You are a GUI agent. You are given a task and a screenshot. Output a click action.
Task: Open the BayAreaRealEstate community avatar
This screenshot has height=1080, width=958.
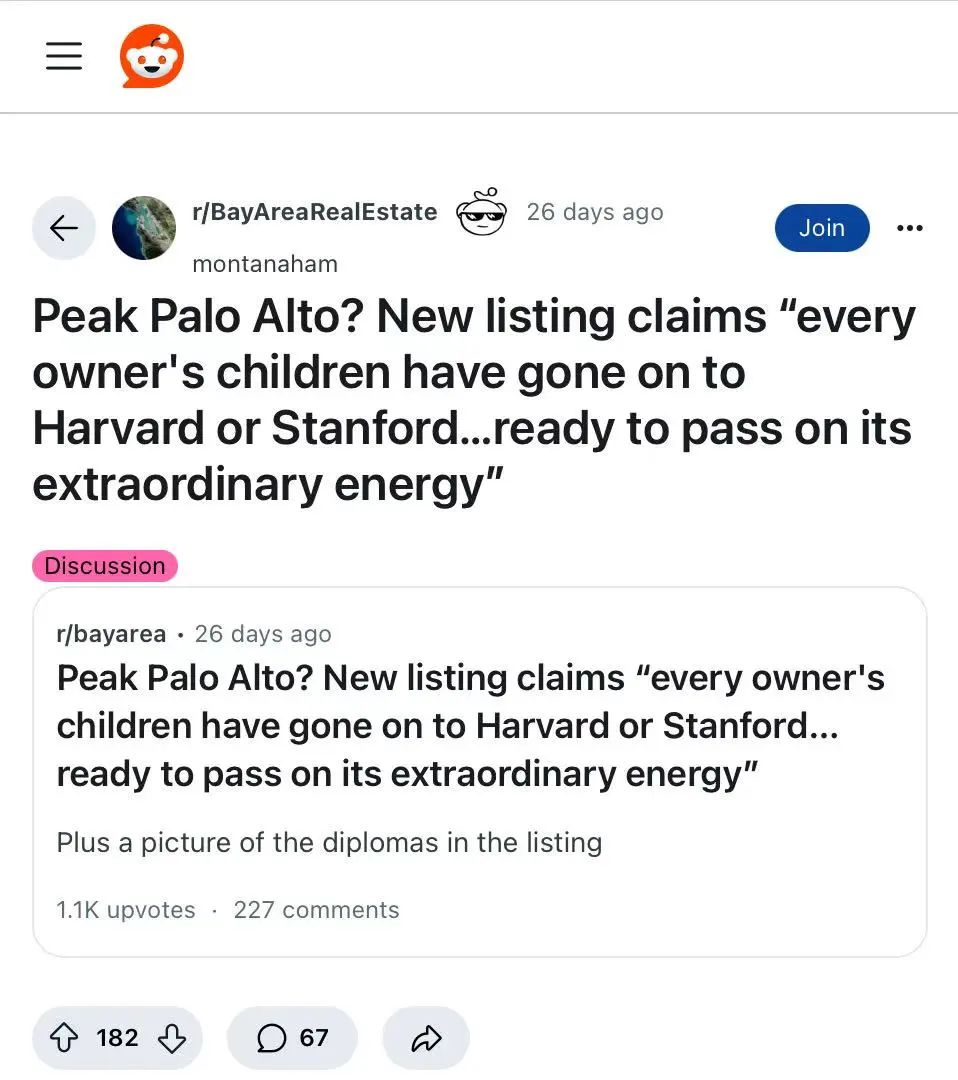tap(144, 227)
